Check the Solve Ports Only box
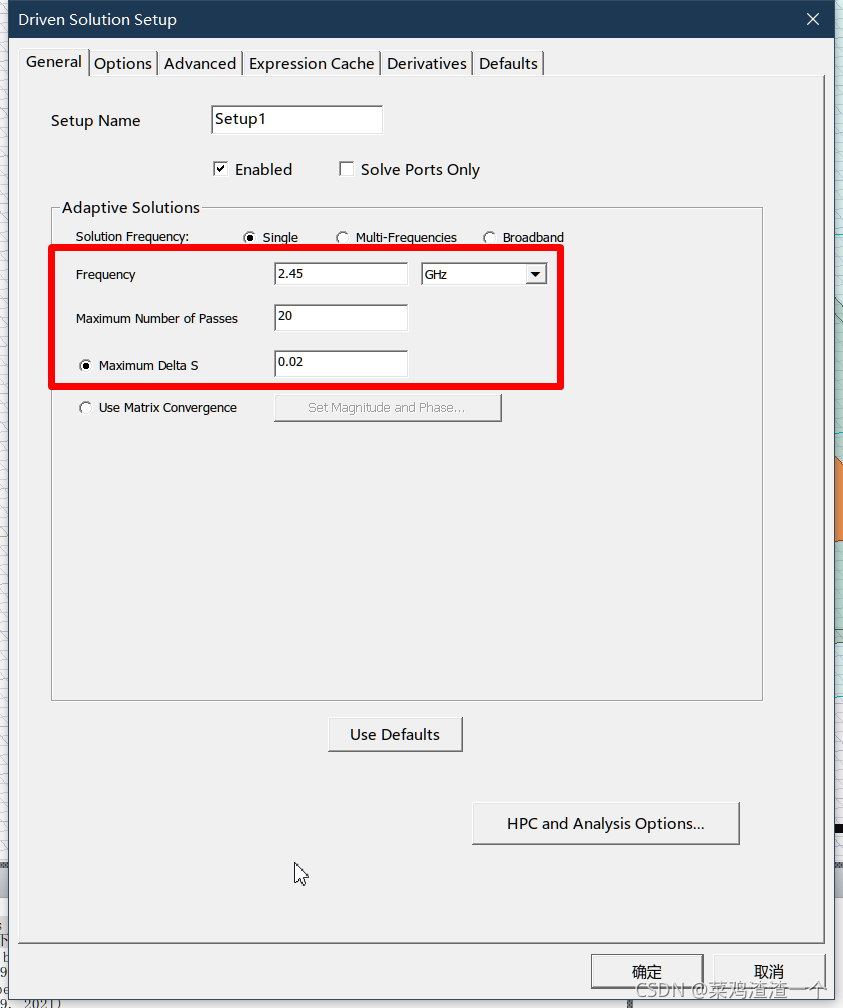The image size is (843, 1008). tap(347, 169)
